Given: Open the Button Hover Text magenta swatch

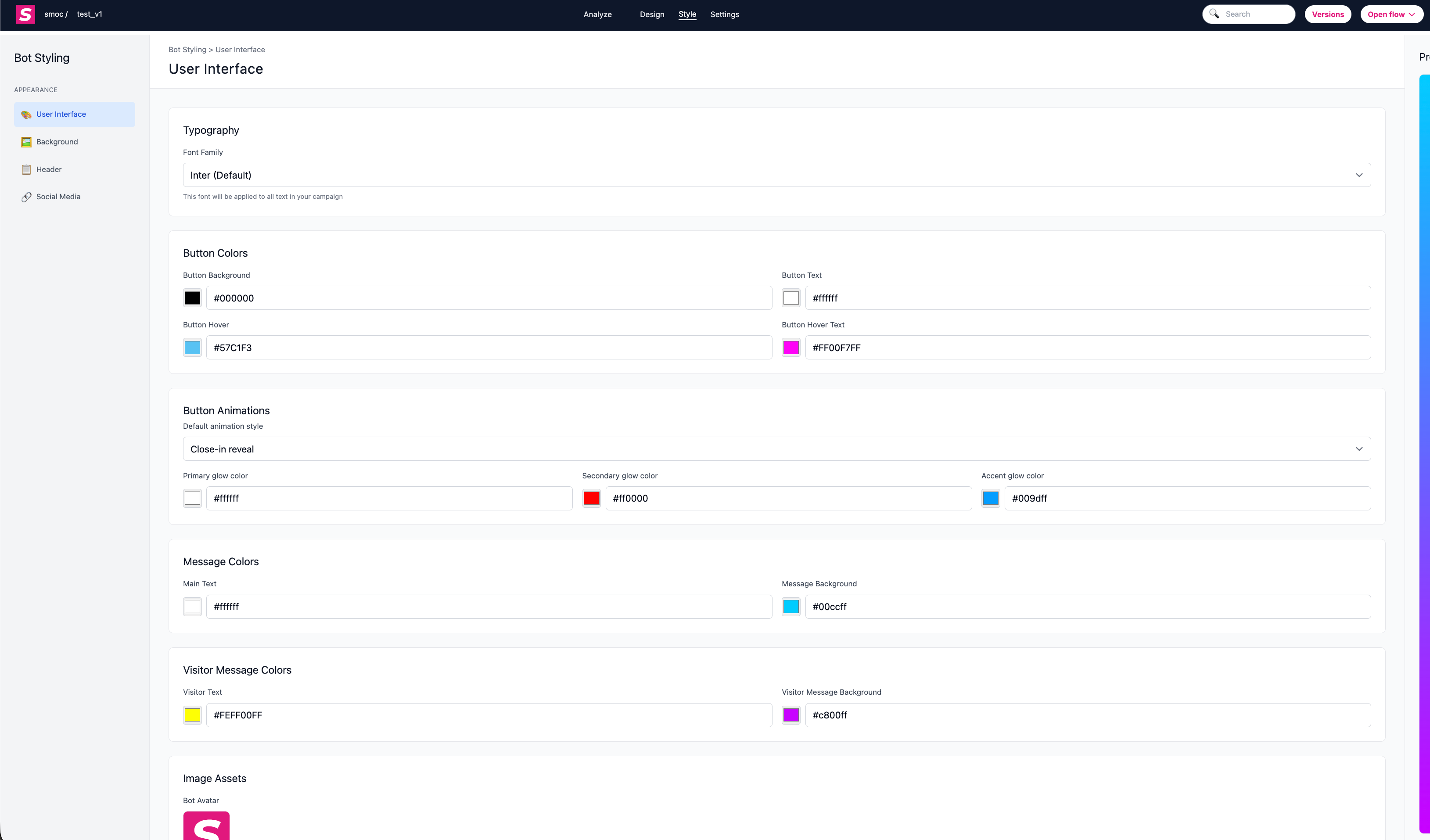Looking at the screenshot, I should coord(790,348).
